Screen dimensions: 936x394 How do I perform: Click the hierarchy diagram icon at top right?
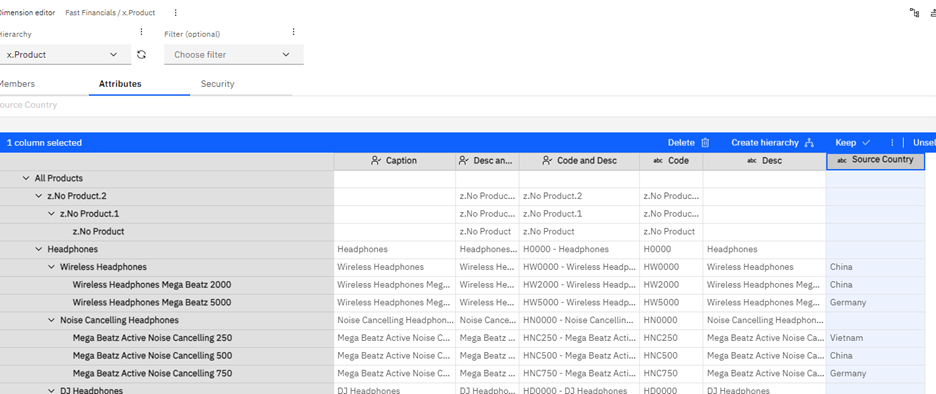click(x=914, y=13)
